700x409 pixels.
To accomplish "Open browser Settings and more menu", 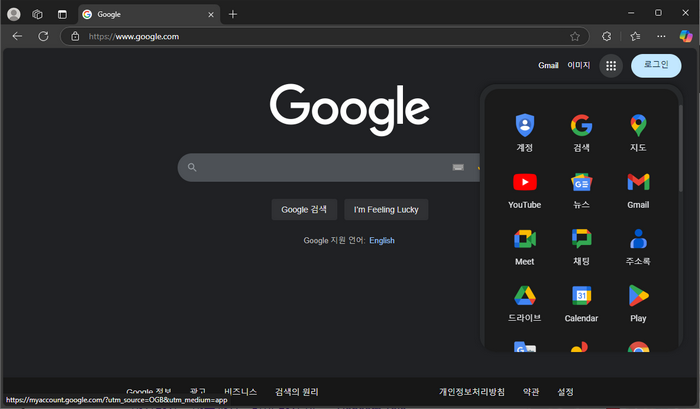I will point(661,36).
